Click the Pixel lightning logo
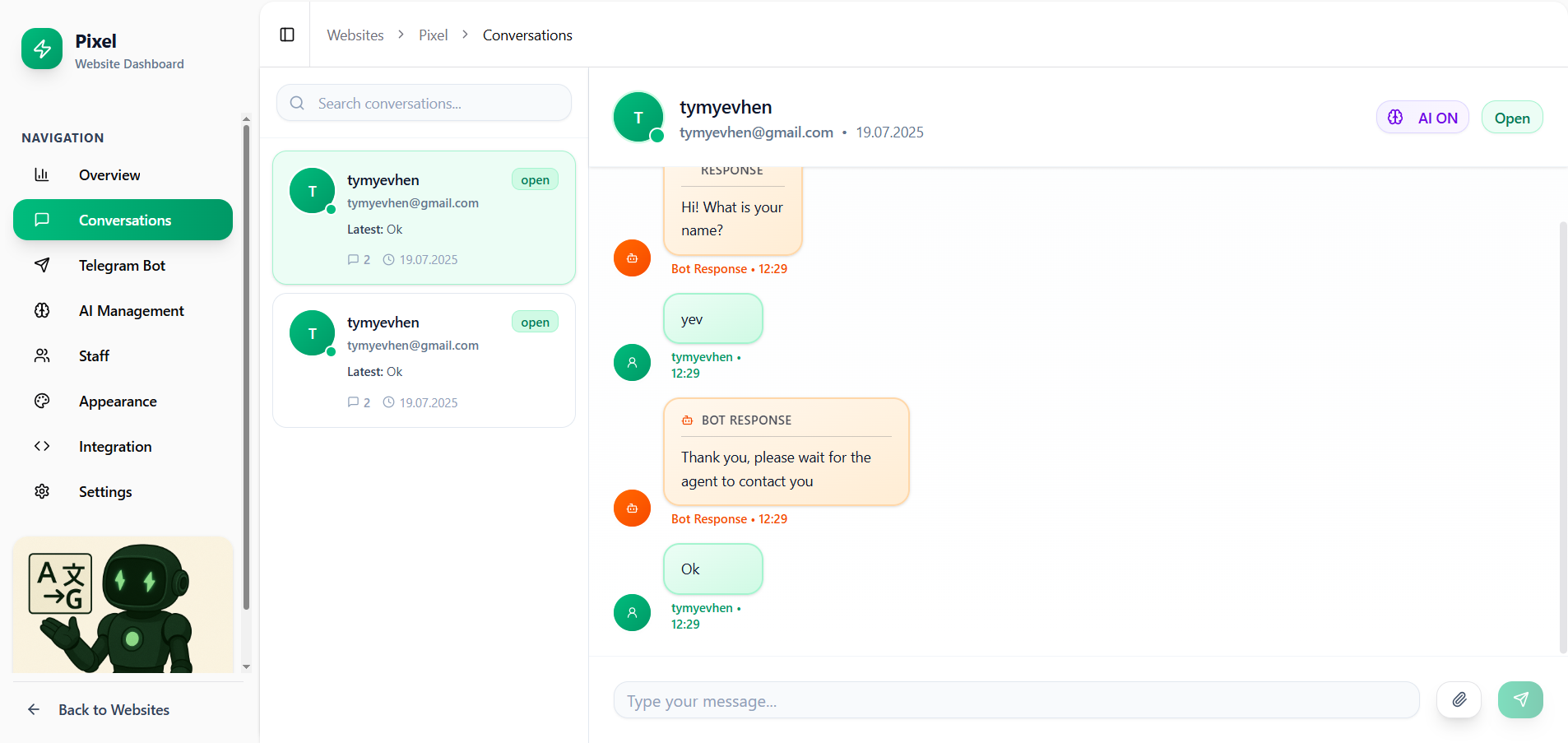The height and width of the screenshot is (743, 1568). pyautogui.click(x=41, y=49)
